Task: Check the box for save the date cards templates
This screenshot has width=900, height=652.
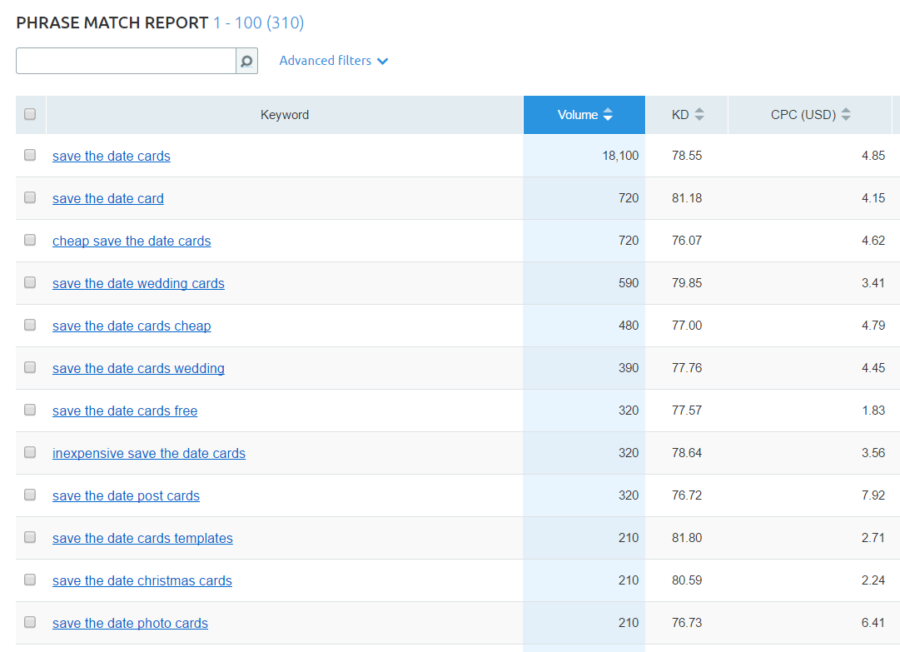Action: (x=30, y=537)
